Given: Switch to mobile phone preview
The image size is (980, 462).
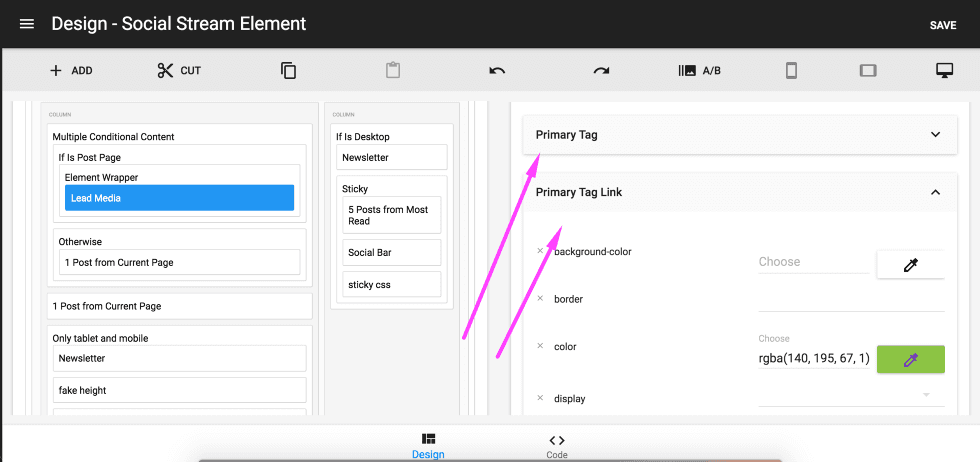Looking at the screenshot, I should pos(791,70).
